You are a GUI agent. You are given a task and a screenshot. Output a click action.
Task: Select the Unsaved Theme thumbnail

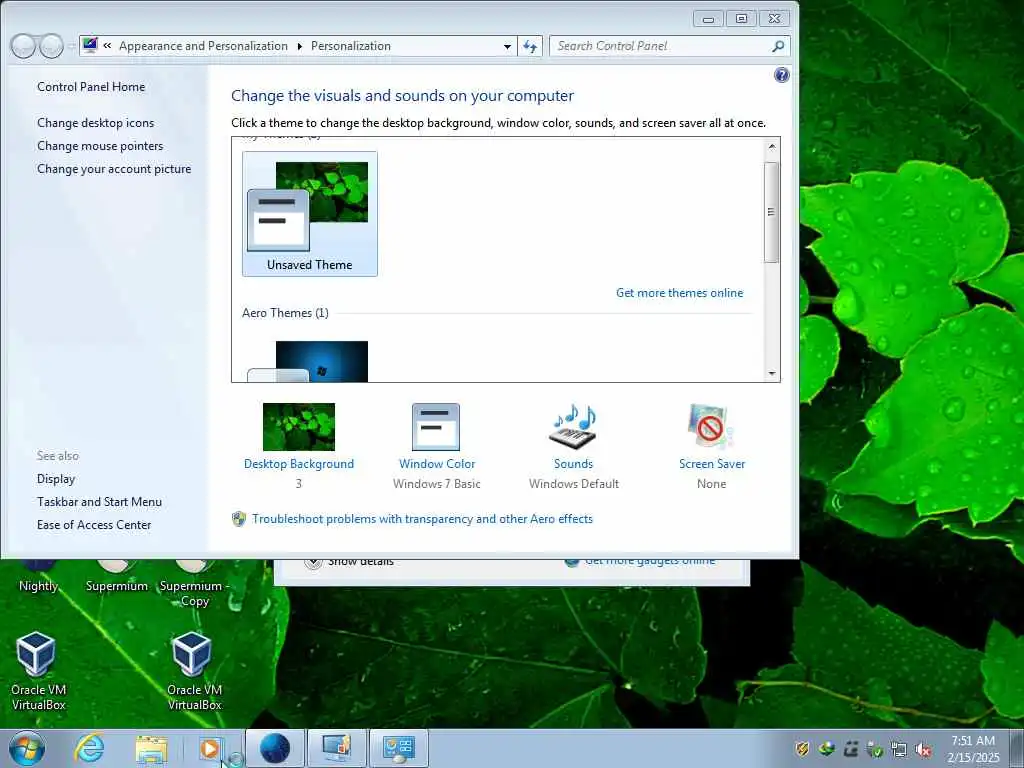point(310,214)
